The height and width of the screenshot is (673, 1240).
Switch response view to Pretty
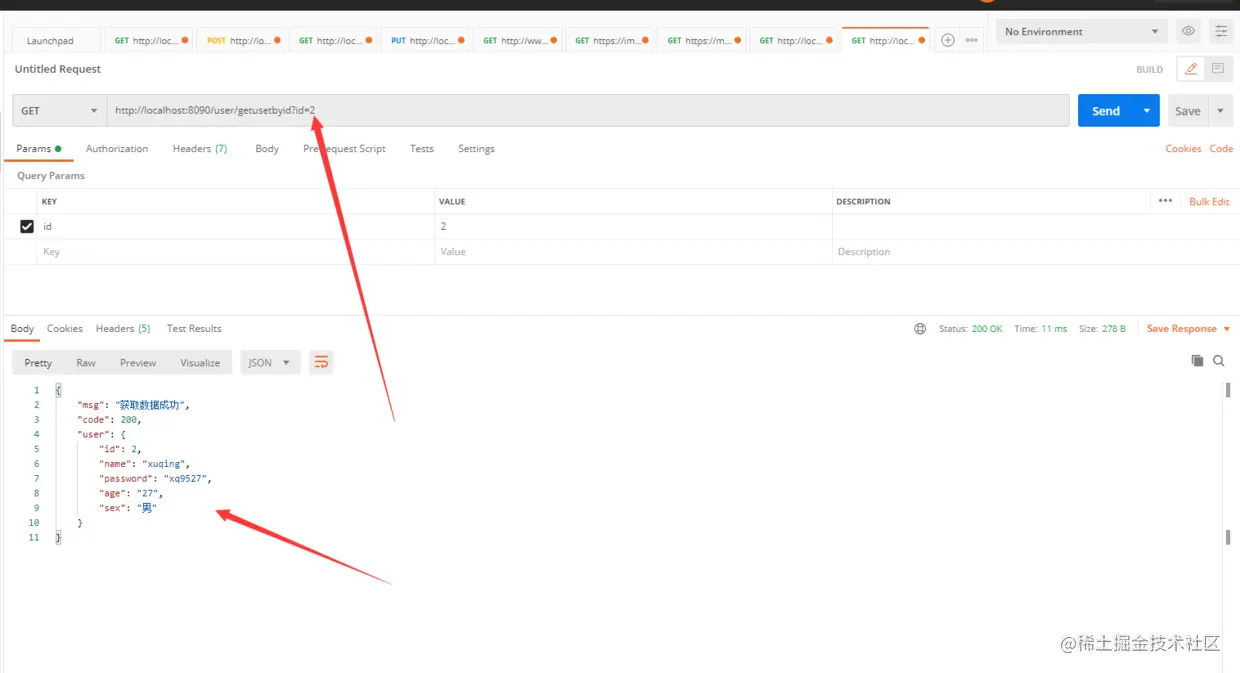point(38,362)
